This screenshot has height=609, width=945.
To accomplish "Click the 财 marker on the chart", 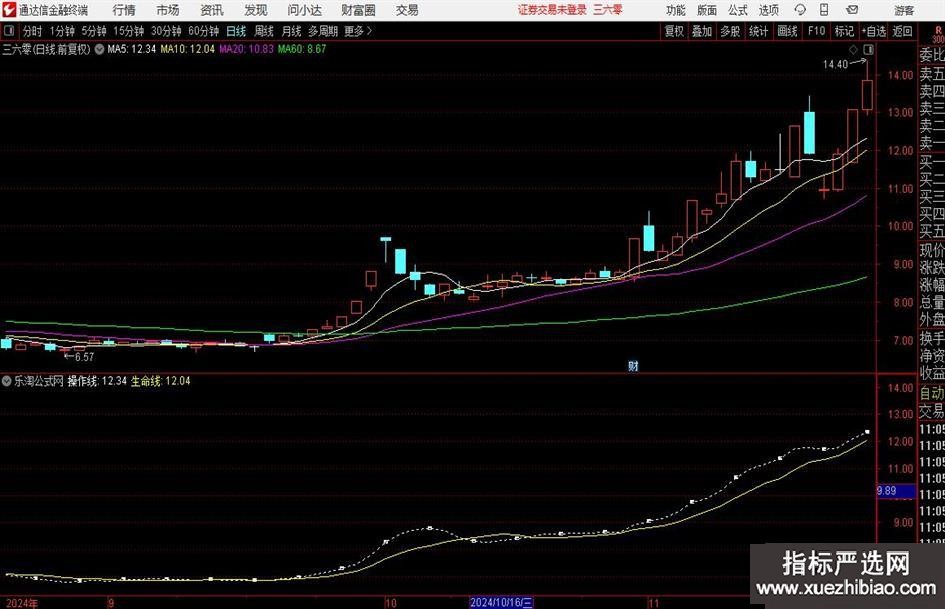I will pyautogui.click(x=633, y=365).
